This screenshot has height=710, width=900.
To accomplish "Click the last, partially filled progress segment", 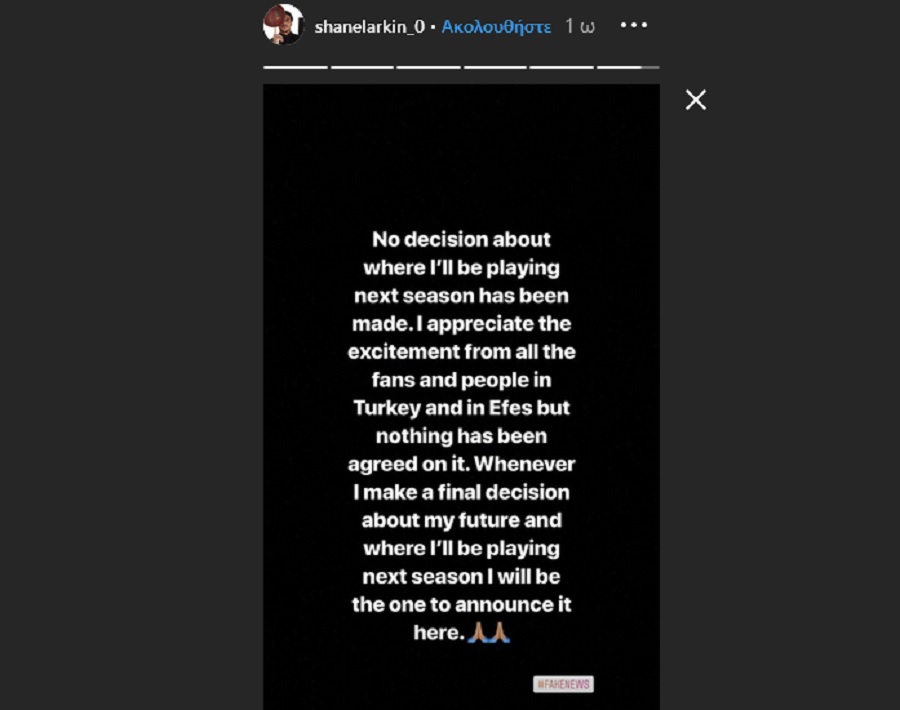I will (x=628, y=67).
